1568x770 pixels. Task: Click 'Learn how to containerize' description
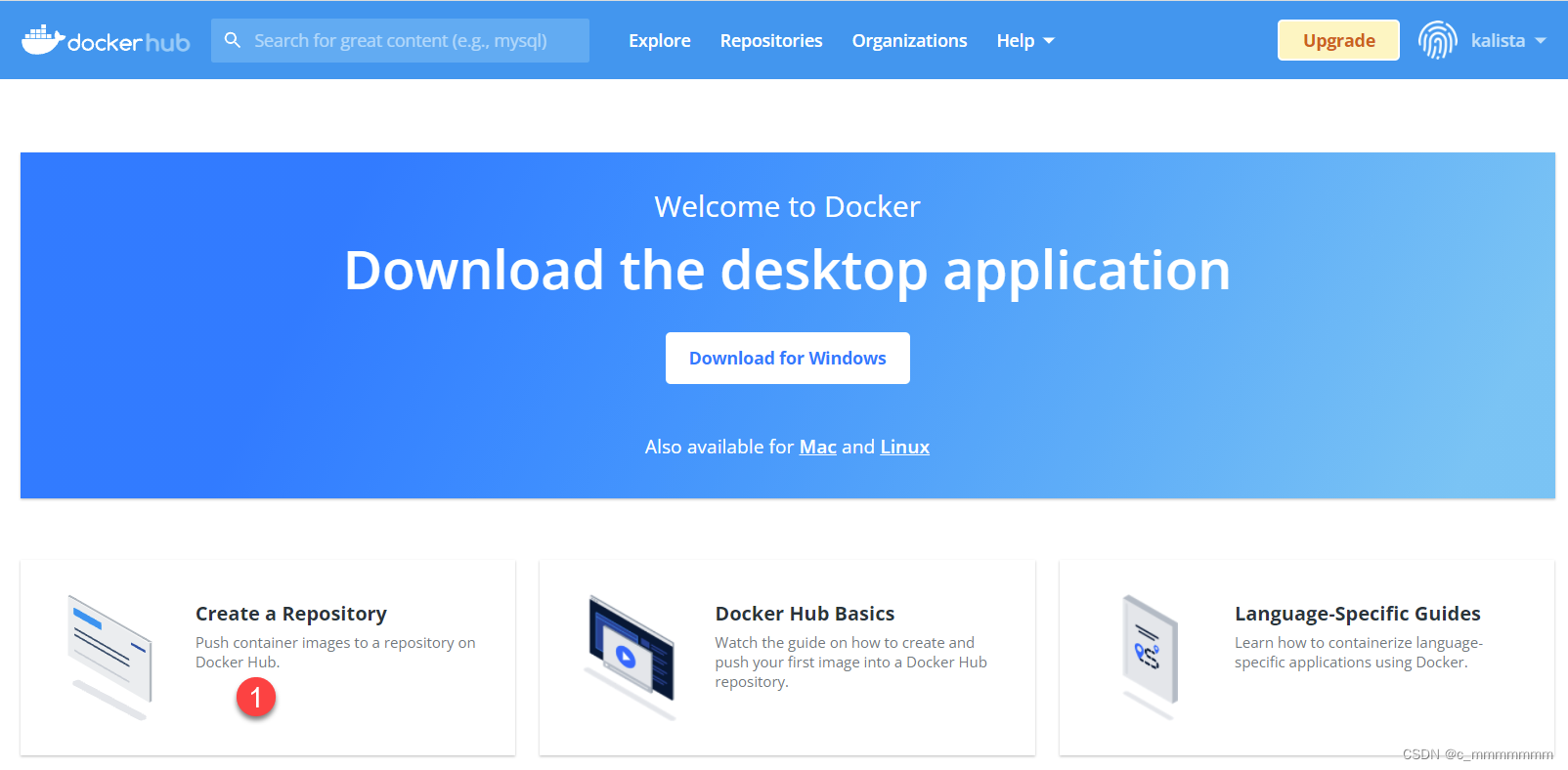pyautogui.click(x=1359, y=652)
